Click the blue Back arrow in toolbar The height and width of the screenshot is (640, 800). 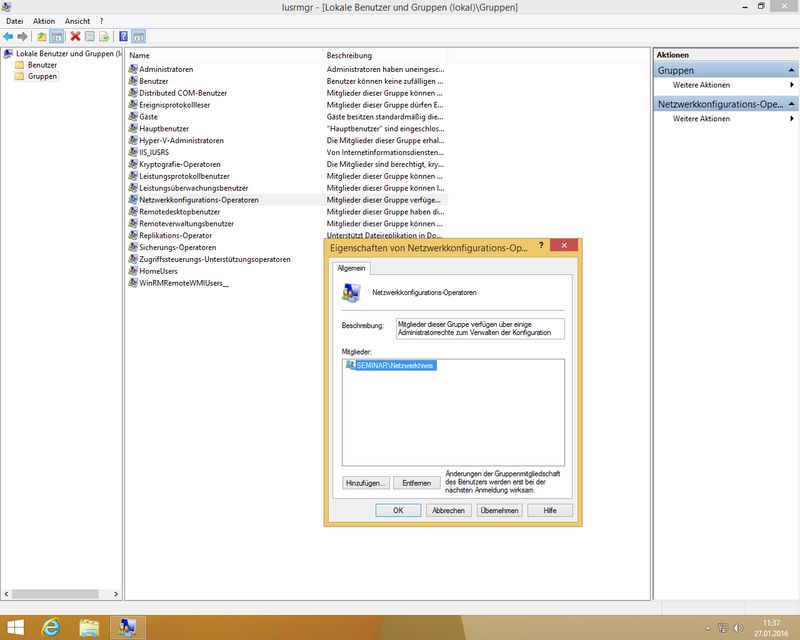coord(8,36)
